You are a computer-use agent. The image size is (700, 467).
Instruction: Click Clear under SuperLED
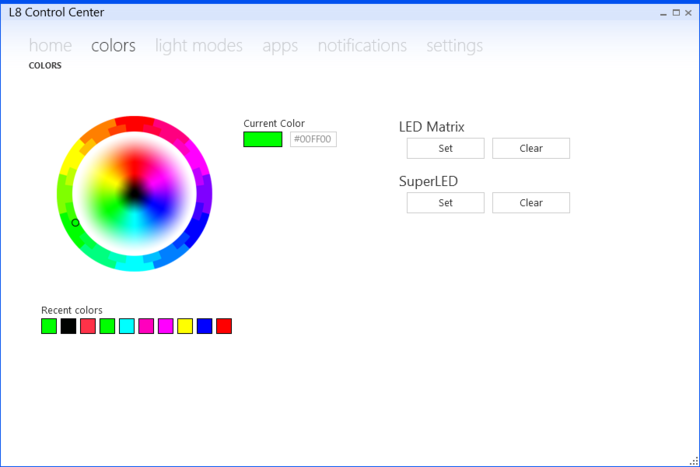[x=531, y=203]
